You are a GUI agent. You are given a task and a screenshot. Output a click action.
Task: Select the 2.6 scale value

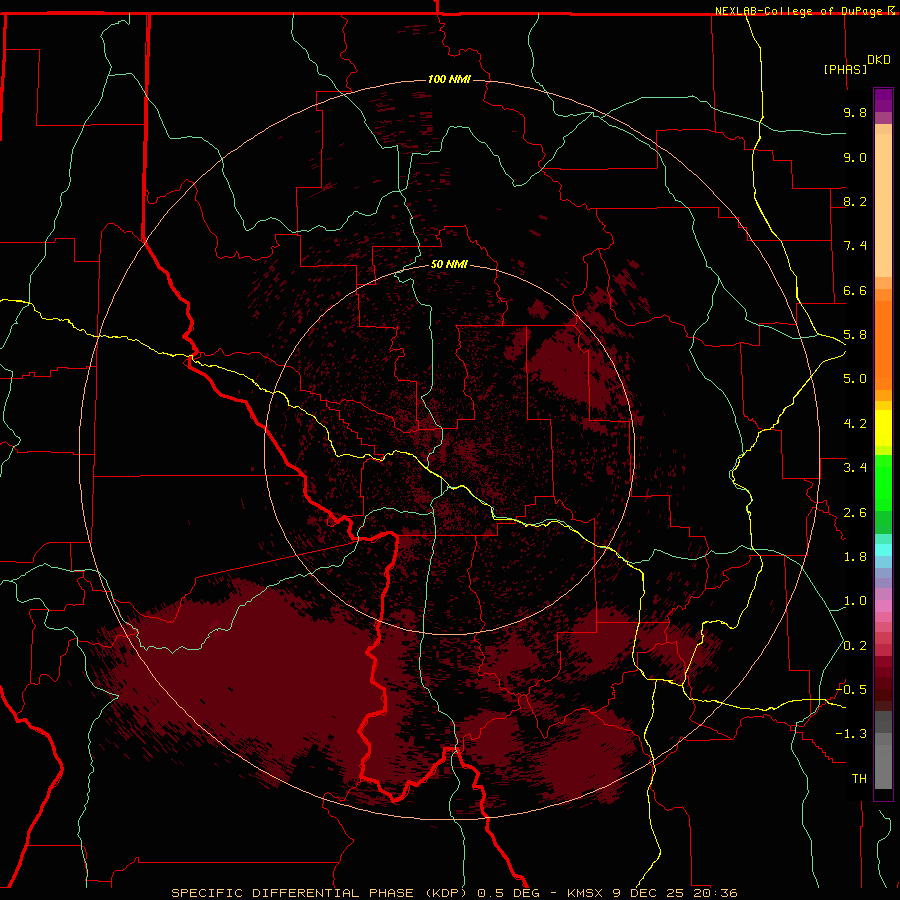(855, 512)
